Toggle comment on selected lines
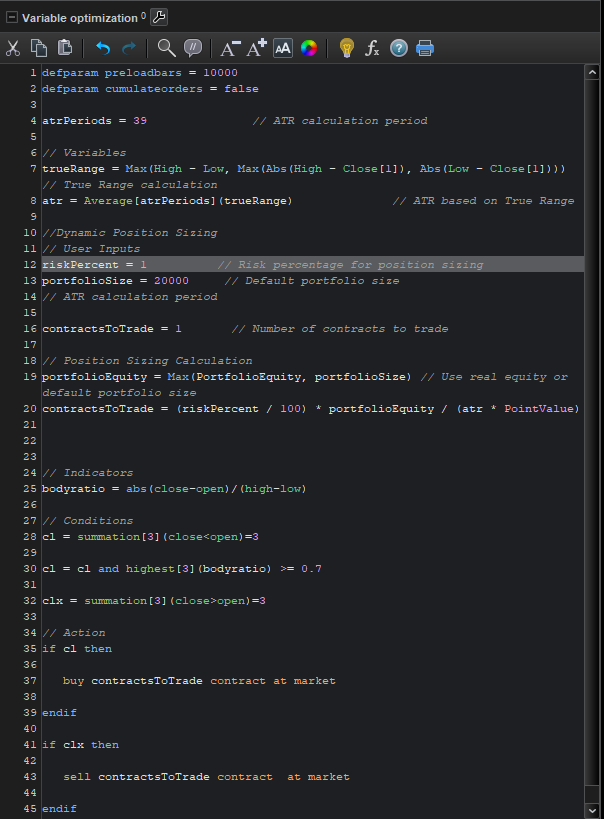This screenshot has height=819, width=604. point(193,48)
